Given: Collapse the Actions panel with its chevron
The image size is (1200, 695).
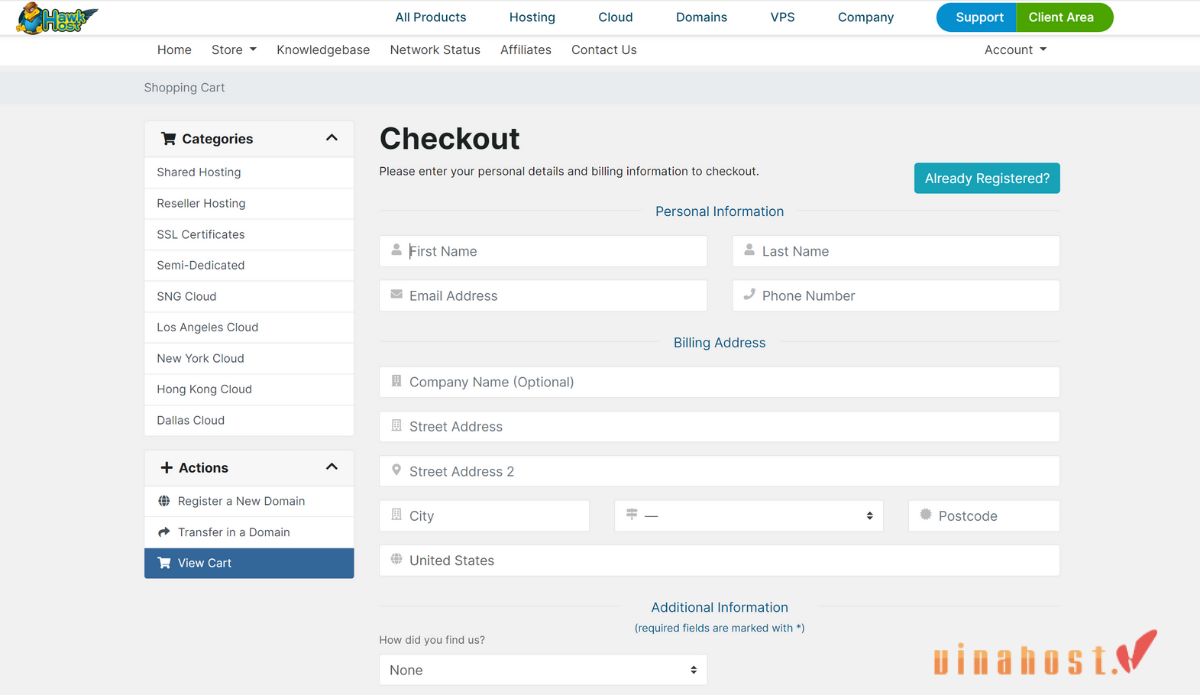Looking at the screenshot, I should [x=332, y=467].
